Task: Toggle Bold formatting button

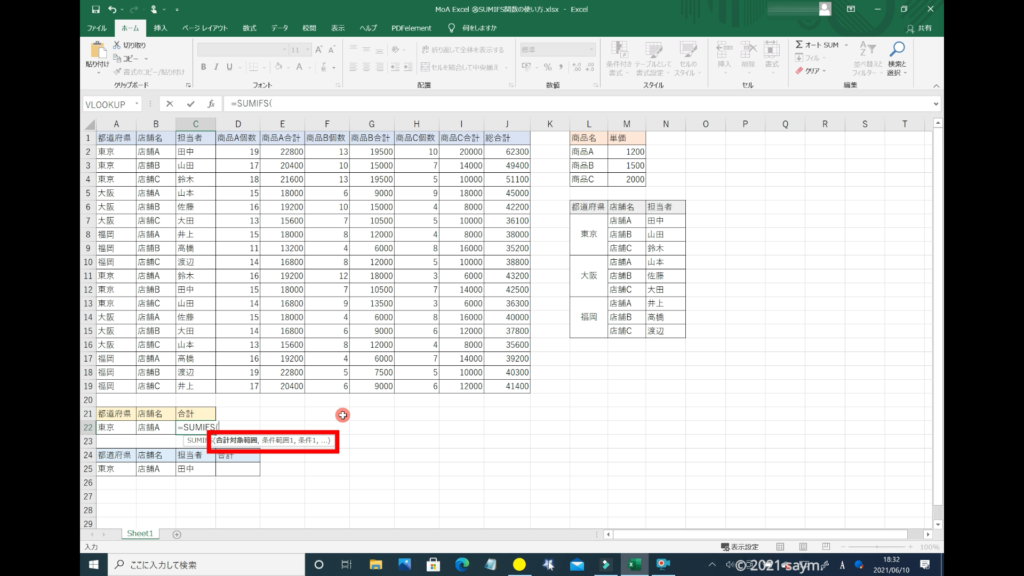Action: click(203, 67)
